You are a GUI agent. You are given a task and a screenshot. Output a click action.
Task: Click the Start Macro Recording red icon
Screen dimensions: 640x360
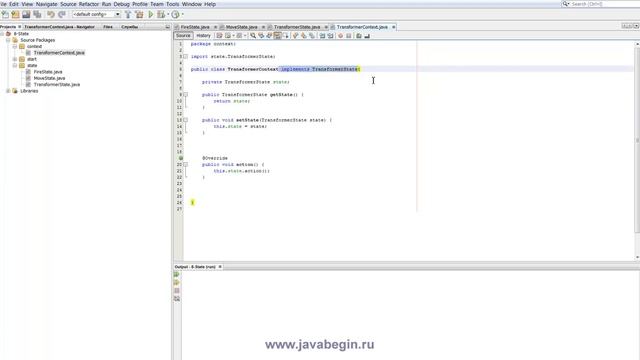340,36
